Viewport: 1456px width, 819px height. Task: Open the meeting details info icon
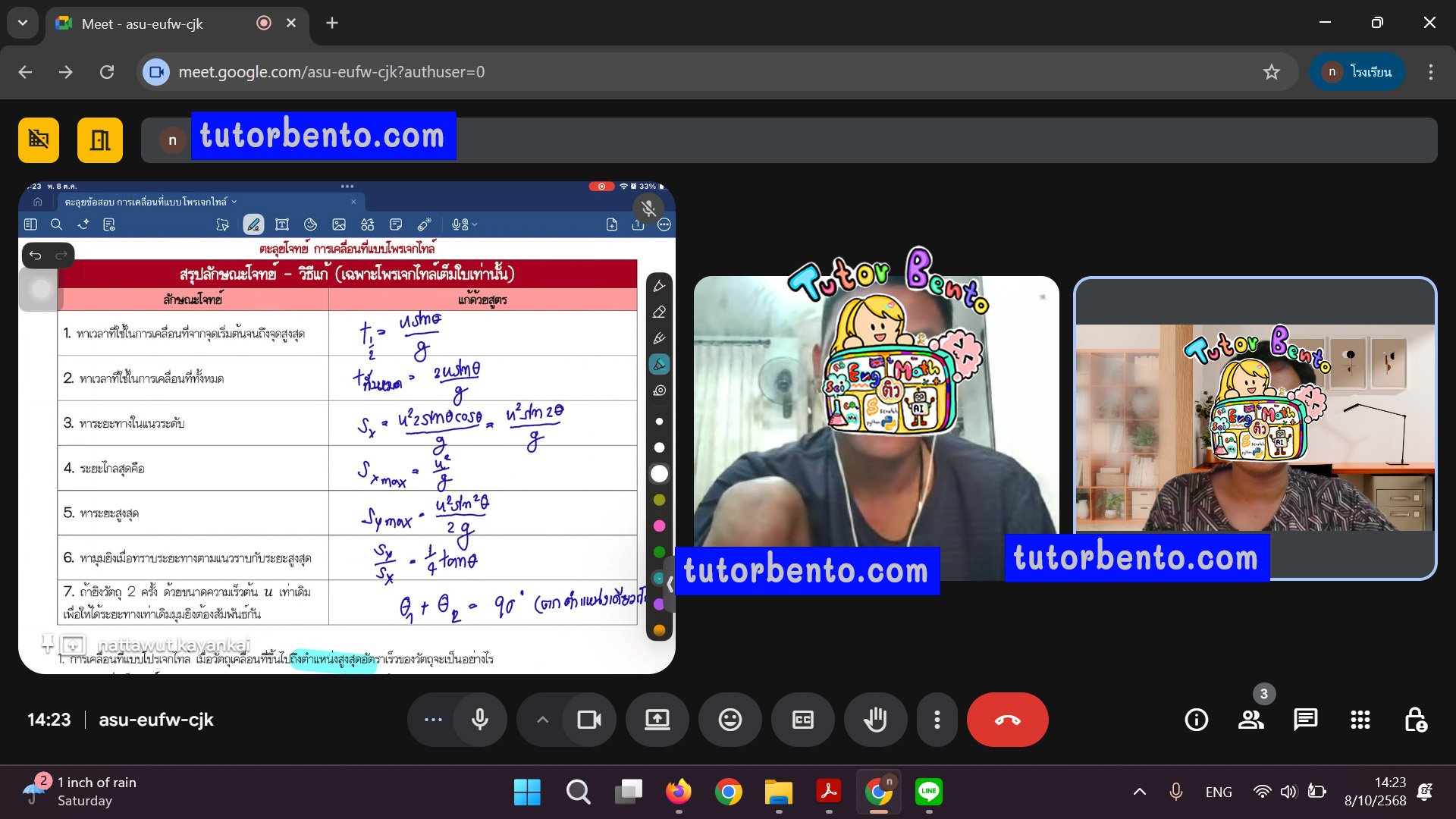pos(1196,720)
